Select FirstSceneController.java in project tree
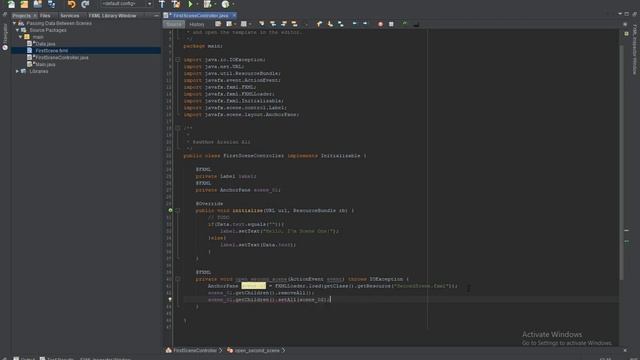The height and width of the screenshot is (360, 640). (62, 58)
